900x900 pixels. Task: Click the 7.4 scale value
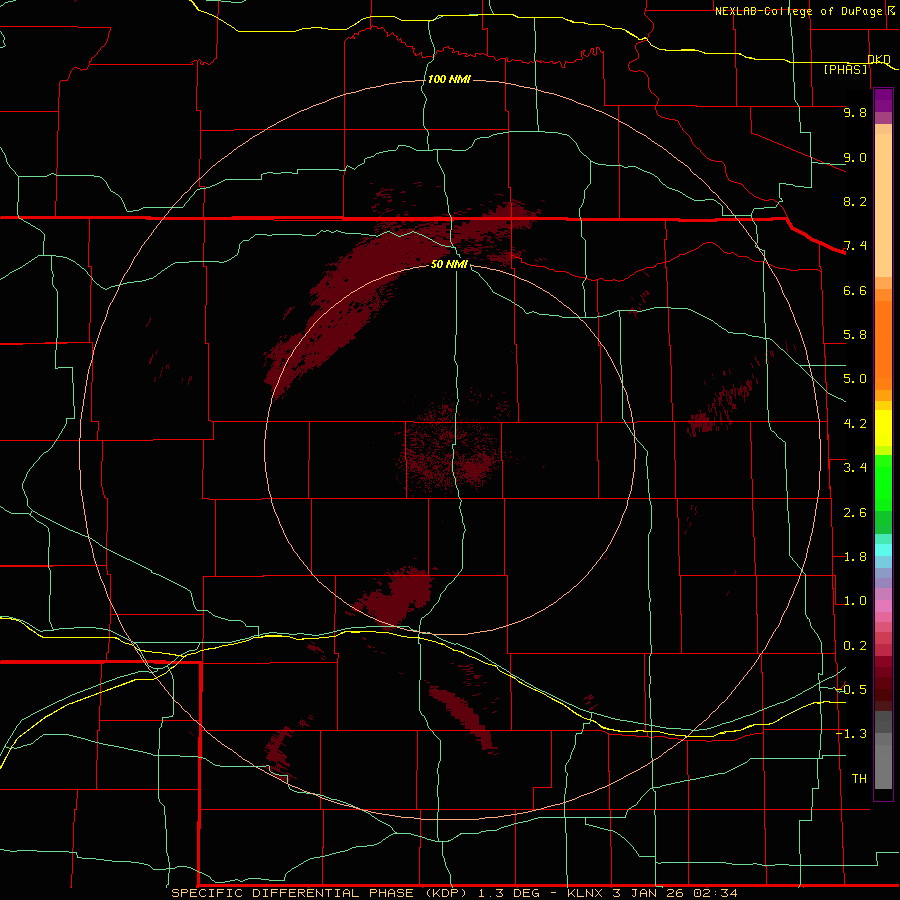(x=855, y=246)
